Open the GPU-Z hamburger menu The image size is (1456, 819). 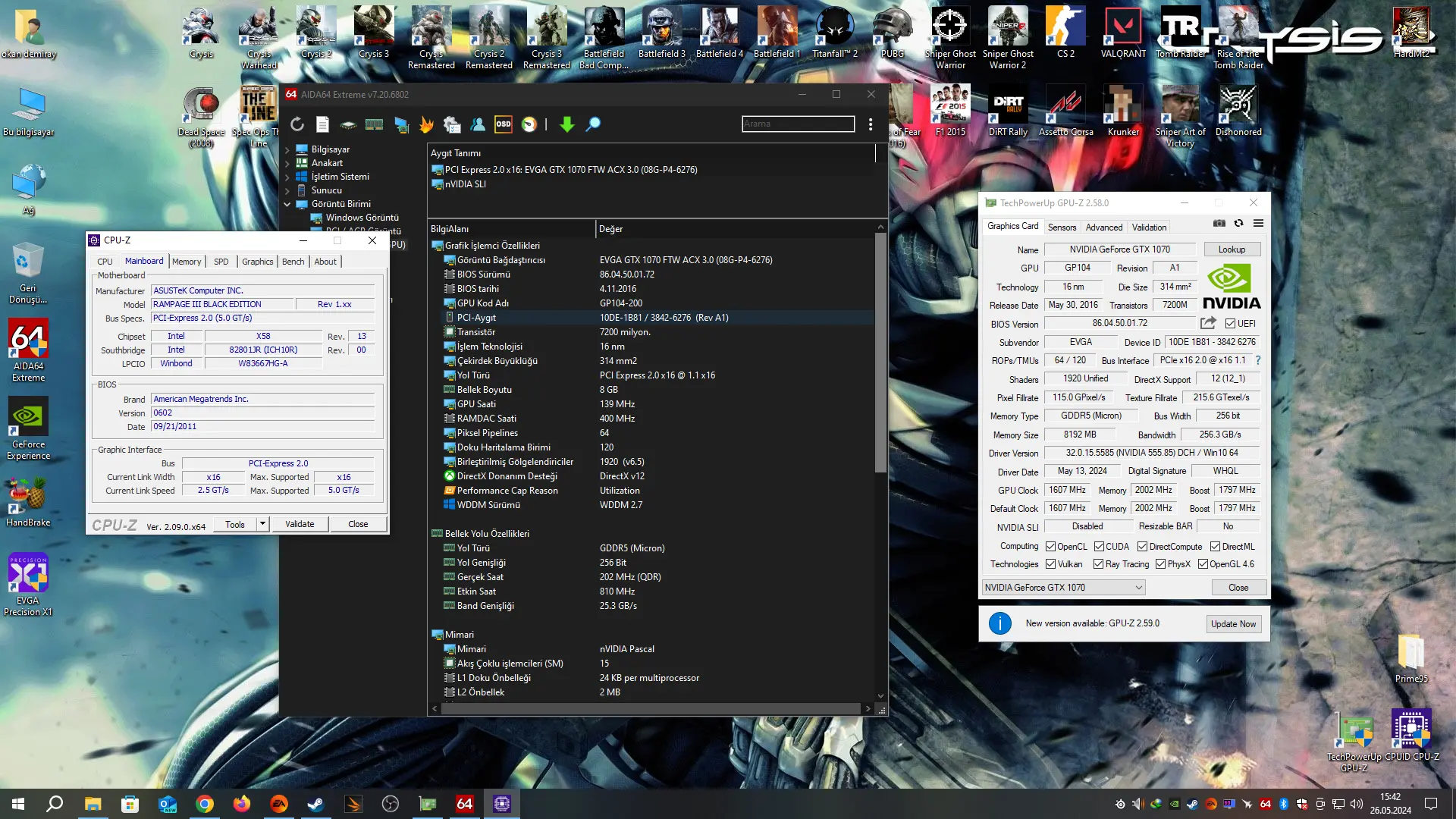[x=1258, y=223]
